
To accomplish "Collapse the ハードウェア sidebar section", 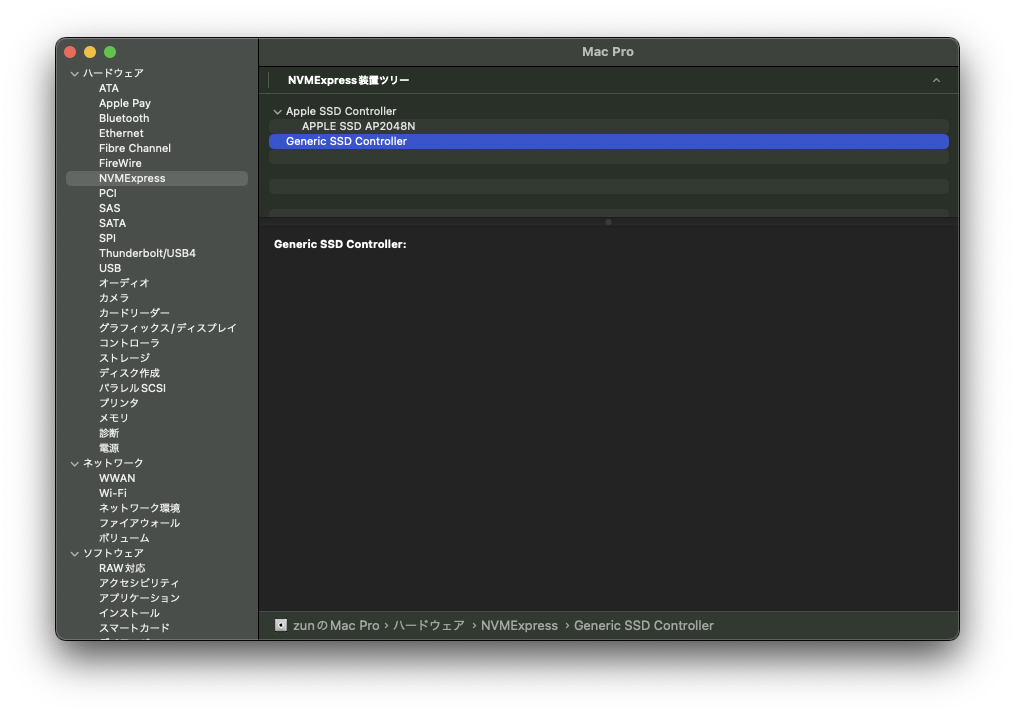I will pos(74,74).
